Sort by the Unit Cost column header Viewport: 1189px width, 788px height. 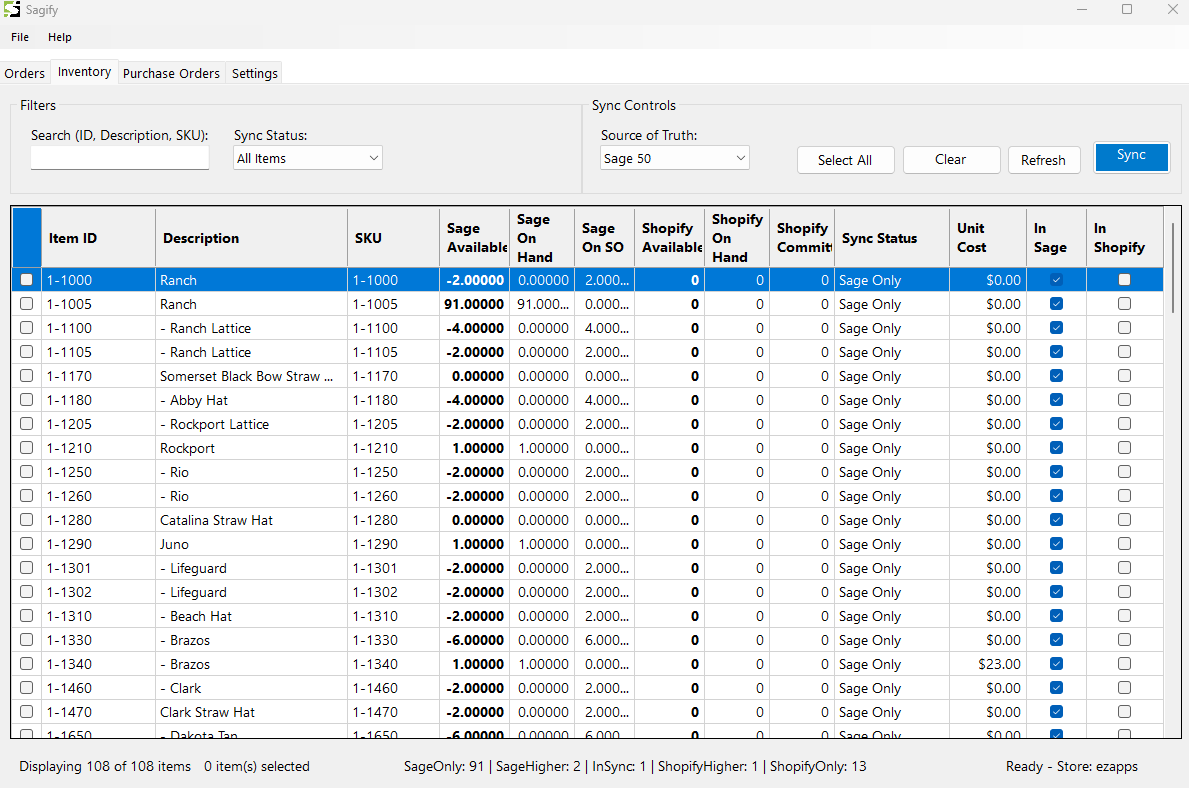(988, 238)
